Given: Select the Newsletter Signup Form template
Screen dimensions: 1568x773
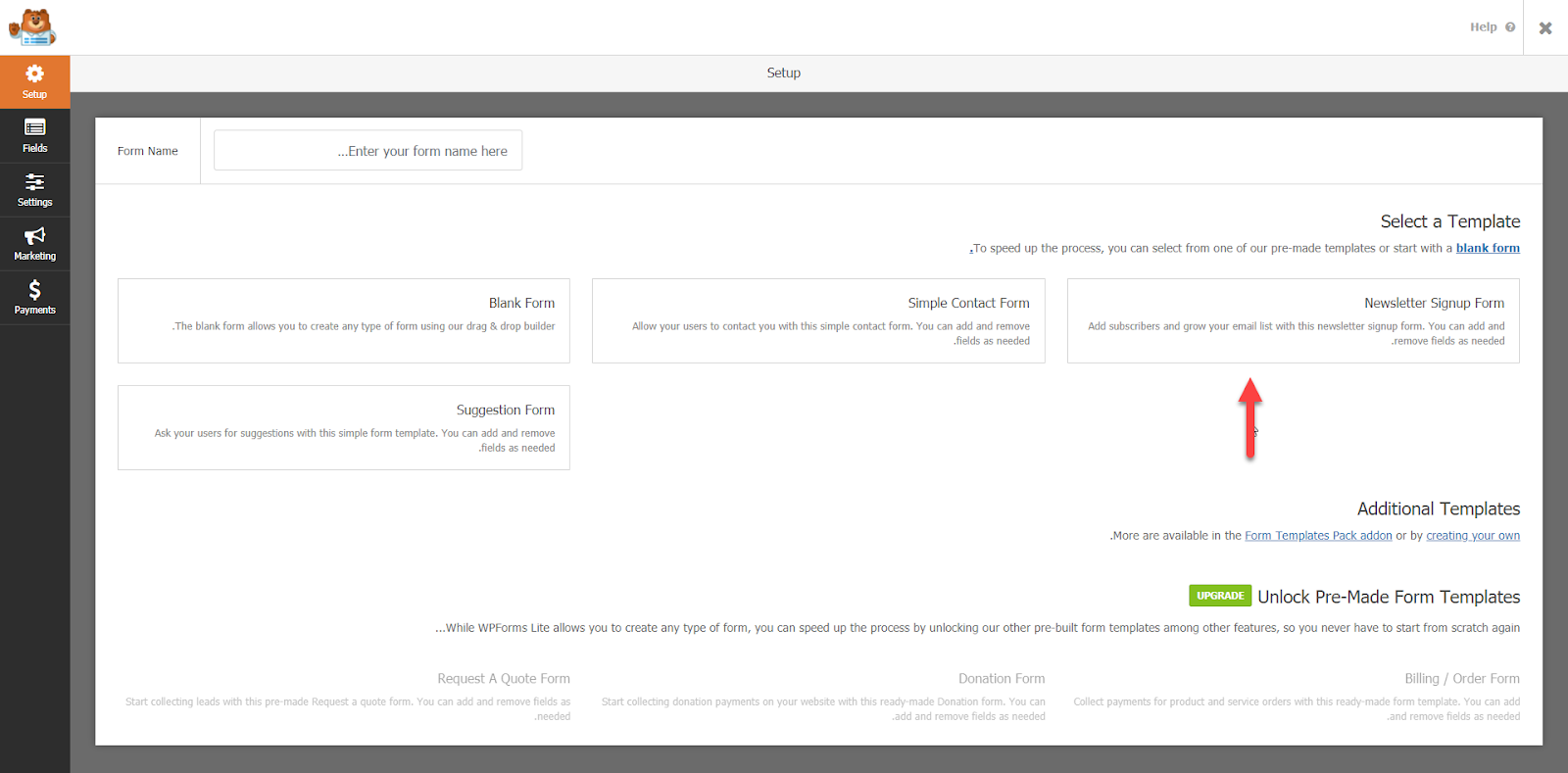Looking at the screenshot, I should click(1294, 320).
